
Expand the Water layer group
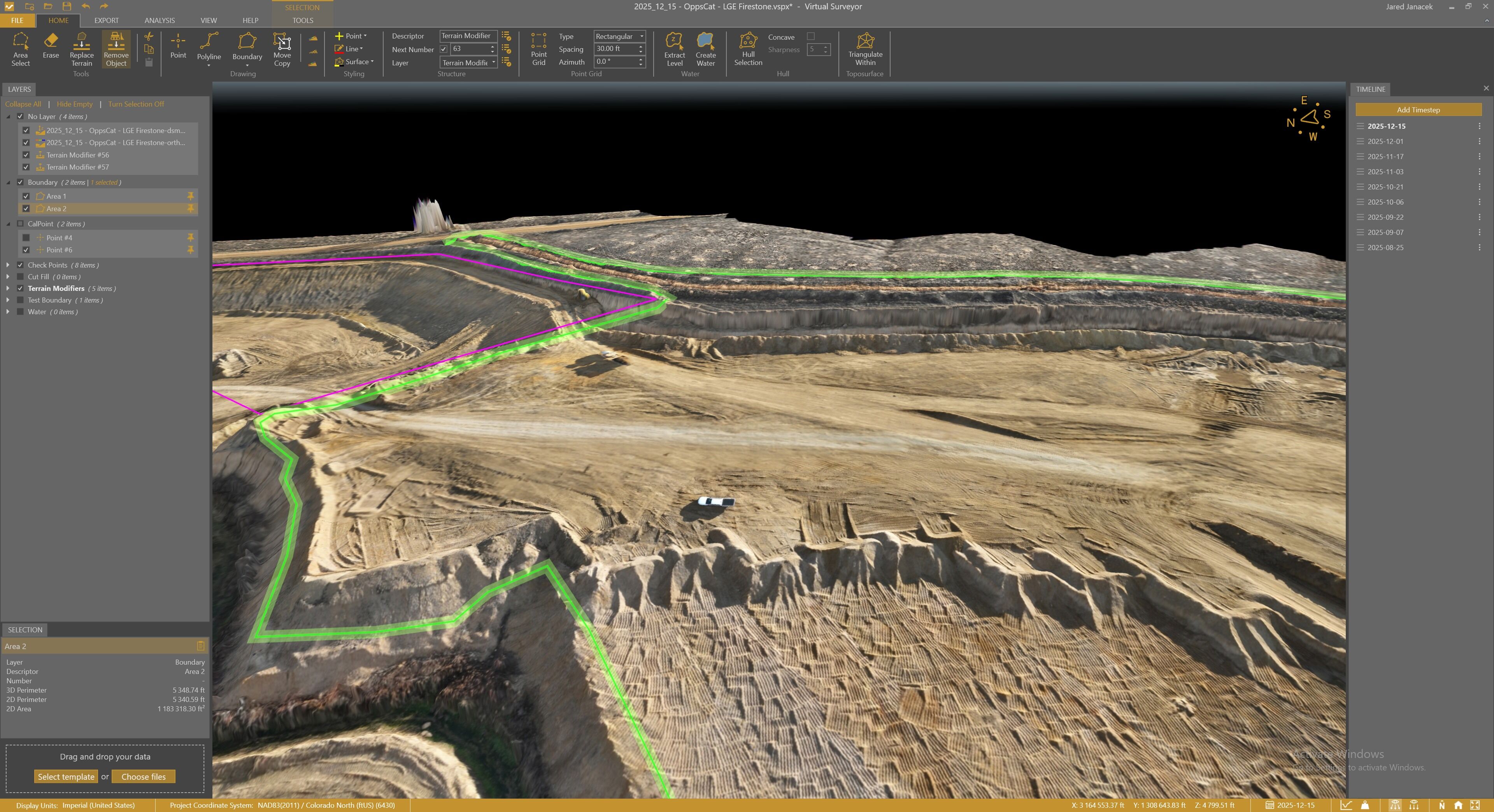point(7,312)
